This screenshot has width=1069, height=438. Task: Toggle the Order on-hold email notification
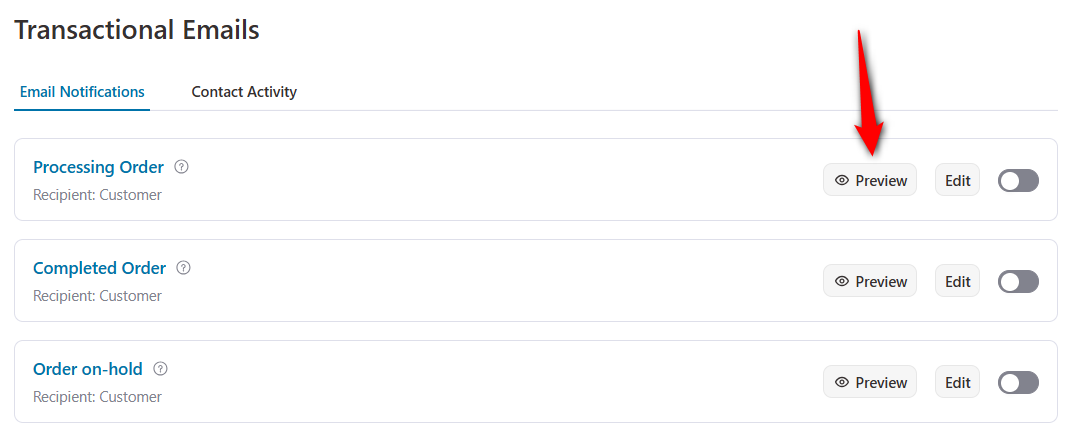(1019, 383)
